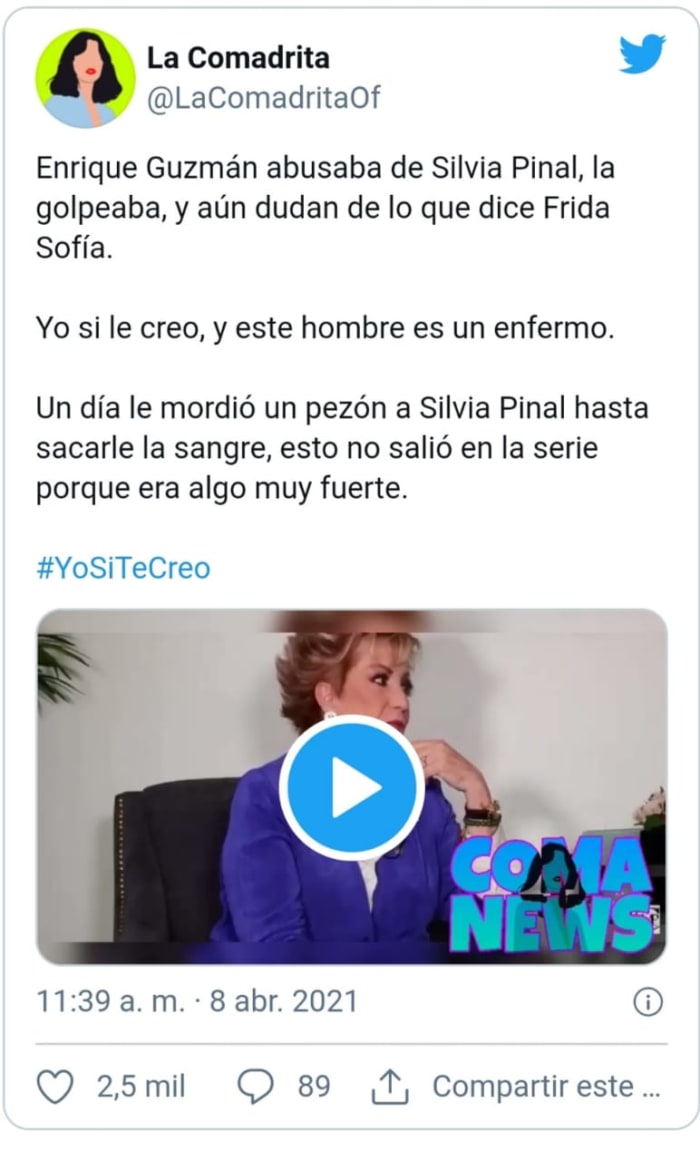Like the tweet with heart icon
This screenshot has width=700, height=1161.
click(56, 1087)
